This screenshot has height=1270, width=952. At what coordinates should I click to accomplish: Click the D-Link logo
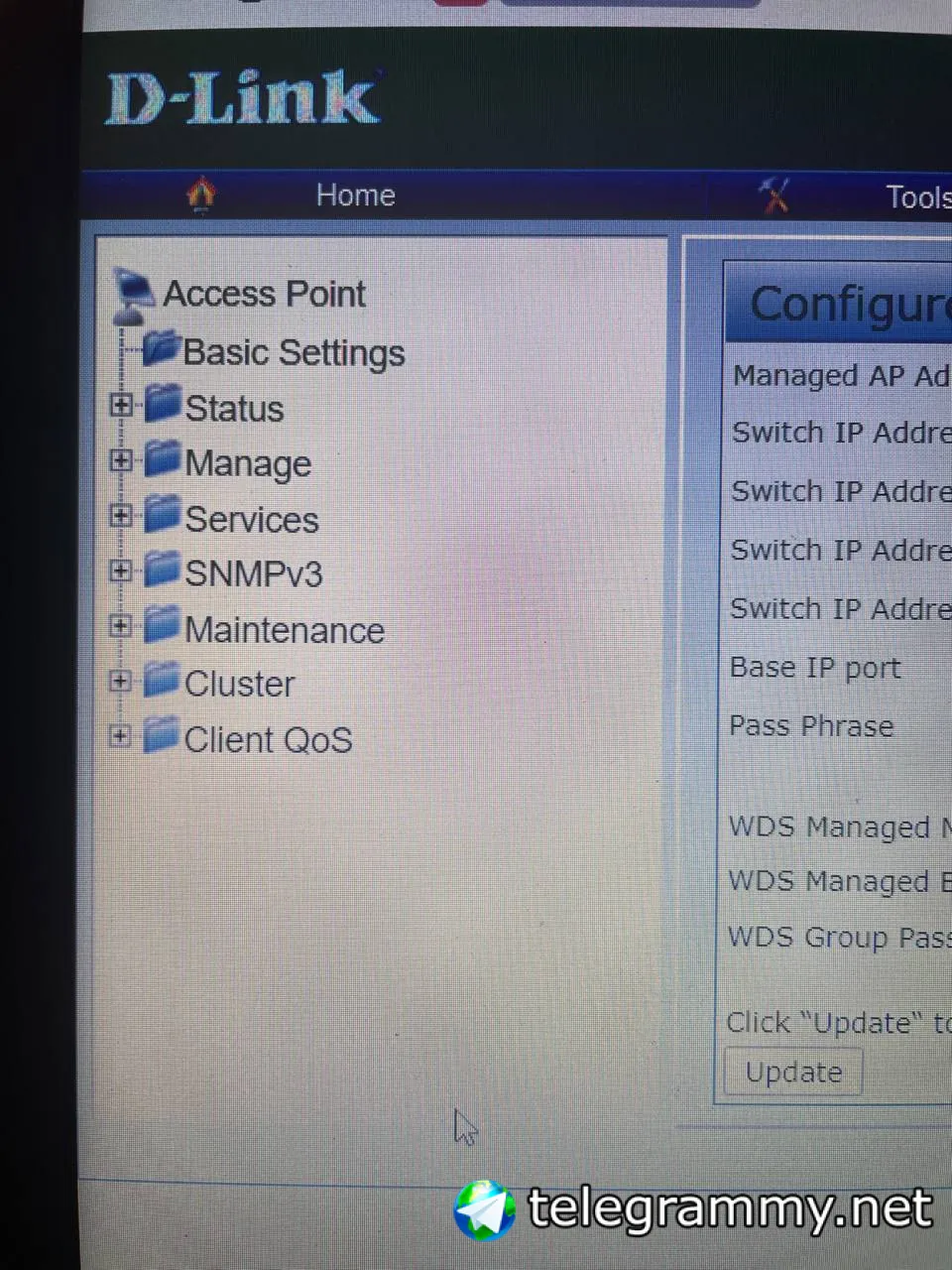pyautogui.click(x=242, y=98)
